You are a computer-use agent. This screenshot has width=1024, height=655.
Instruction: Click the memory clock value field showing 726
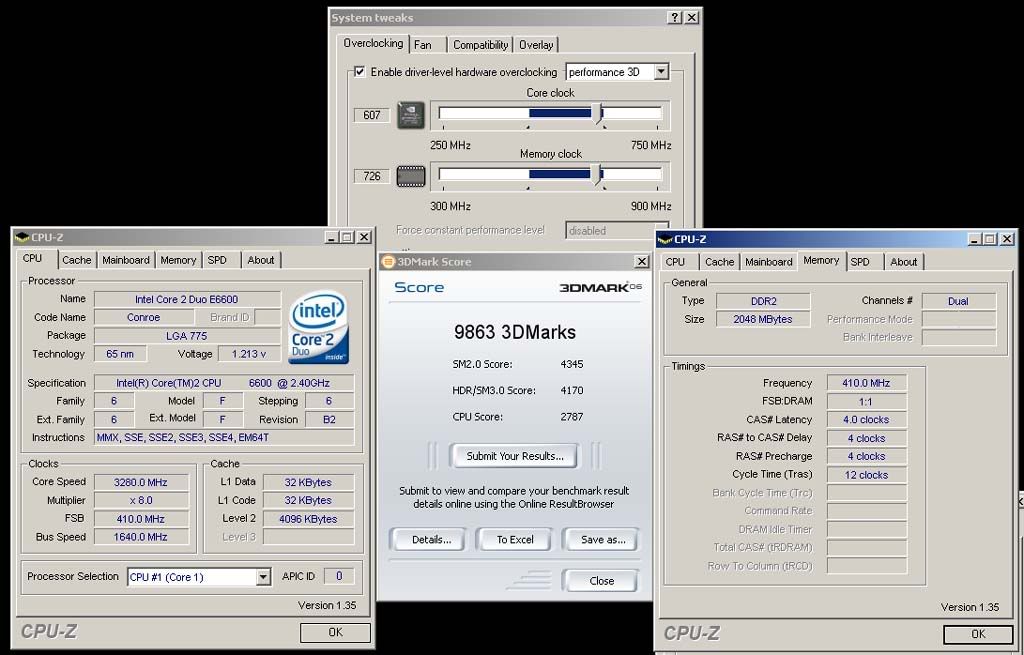click(x=372, y=176)
